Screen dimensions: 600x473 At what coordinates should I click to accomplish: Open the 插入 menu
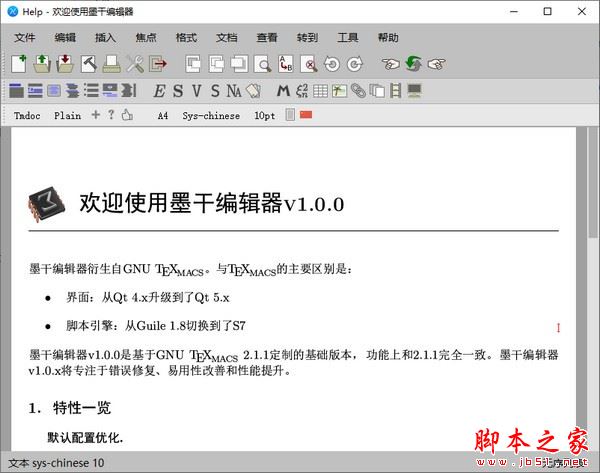click(106, 38)
